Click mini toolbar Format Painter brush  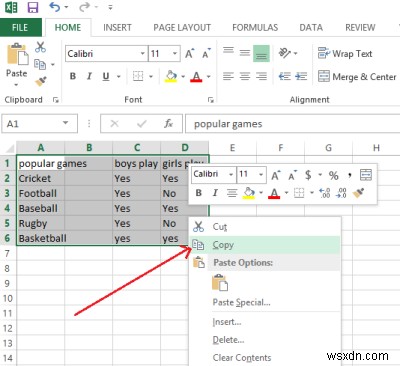(358, 193)
